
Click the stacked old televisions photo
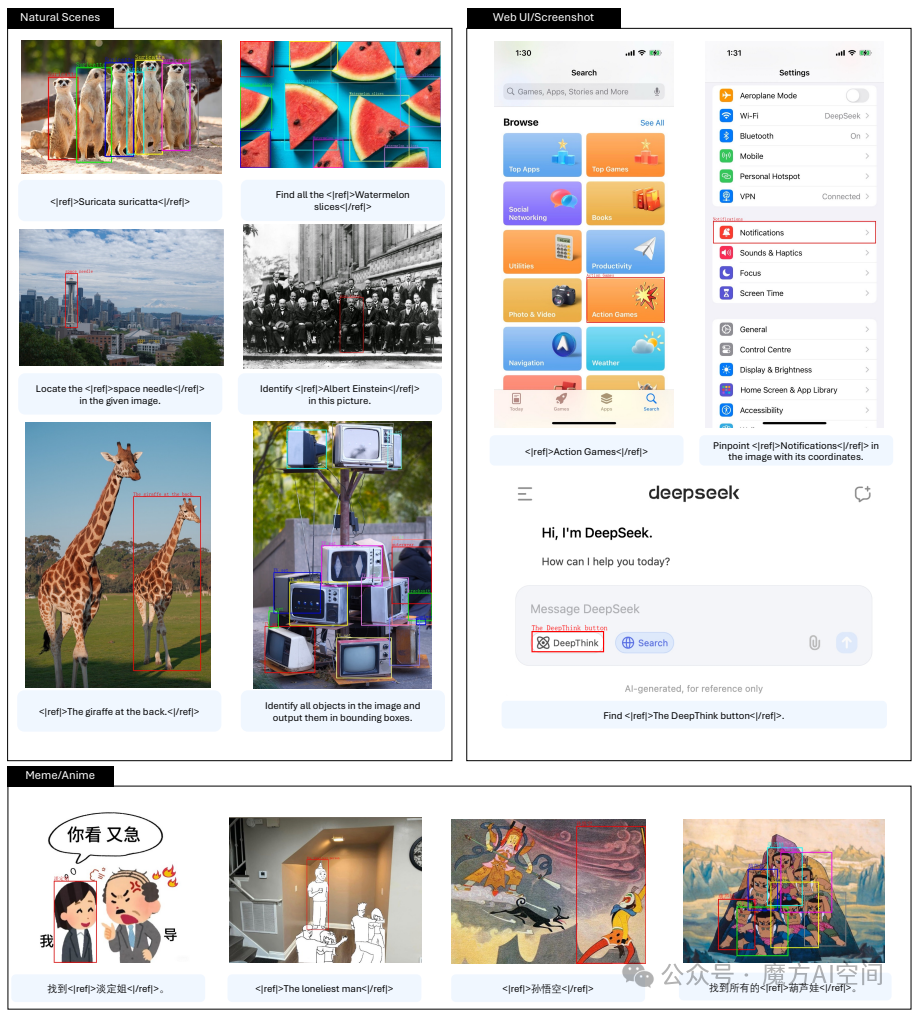(343, 555)
